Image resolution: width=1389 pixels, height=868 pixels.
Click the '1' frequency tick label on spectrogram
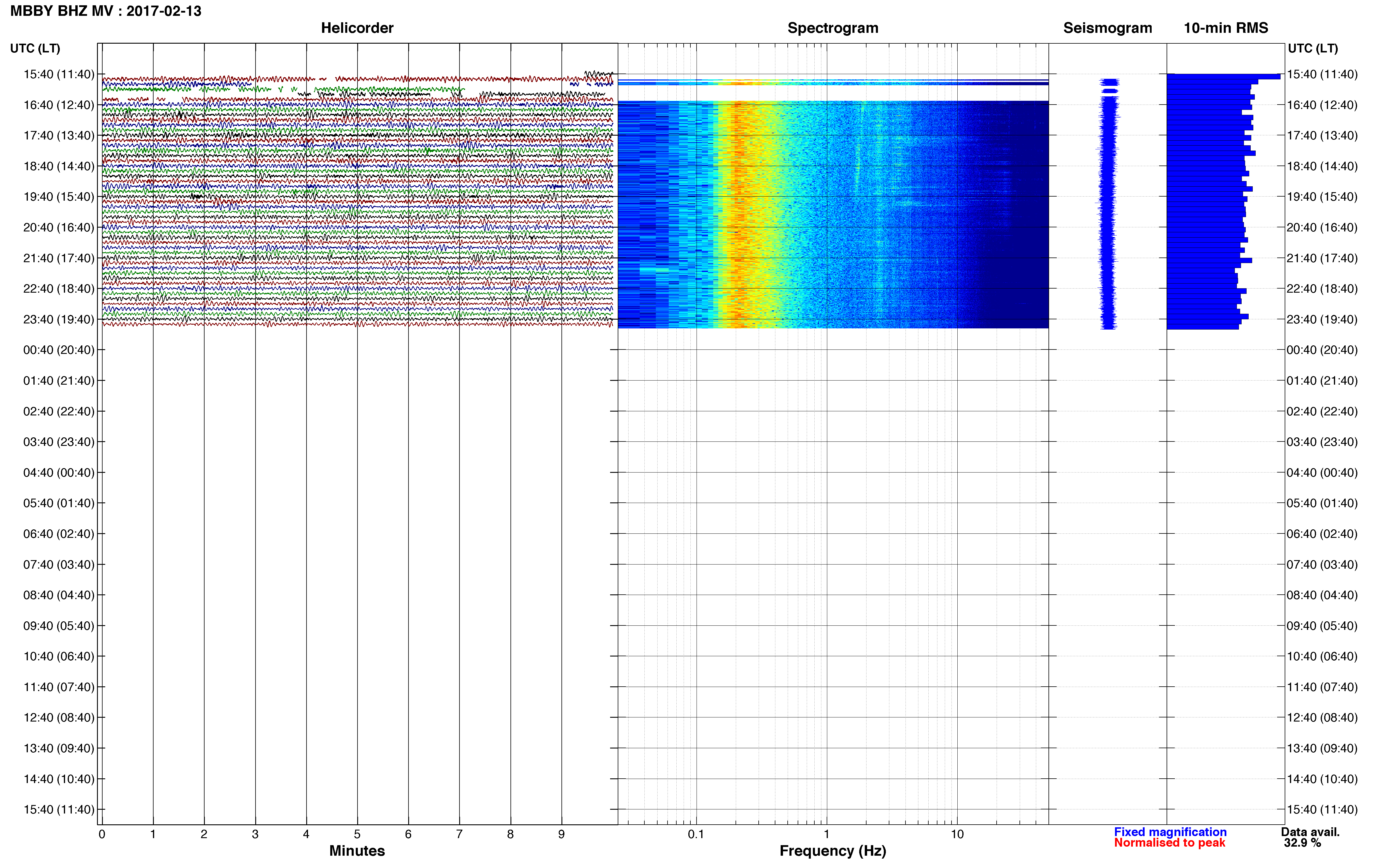tap(826, 835)
